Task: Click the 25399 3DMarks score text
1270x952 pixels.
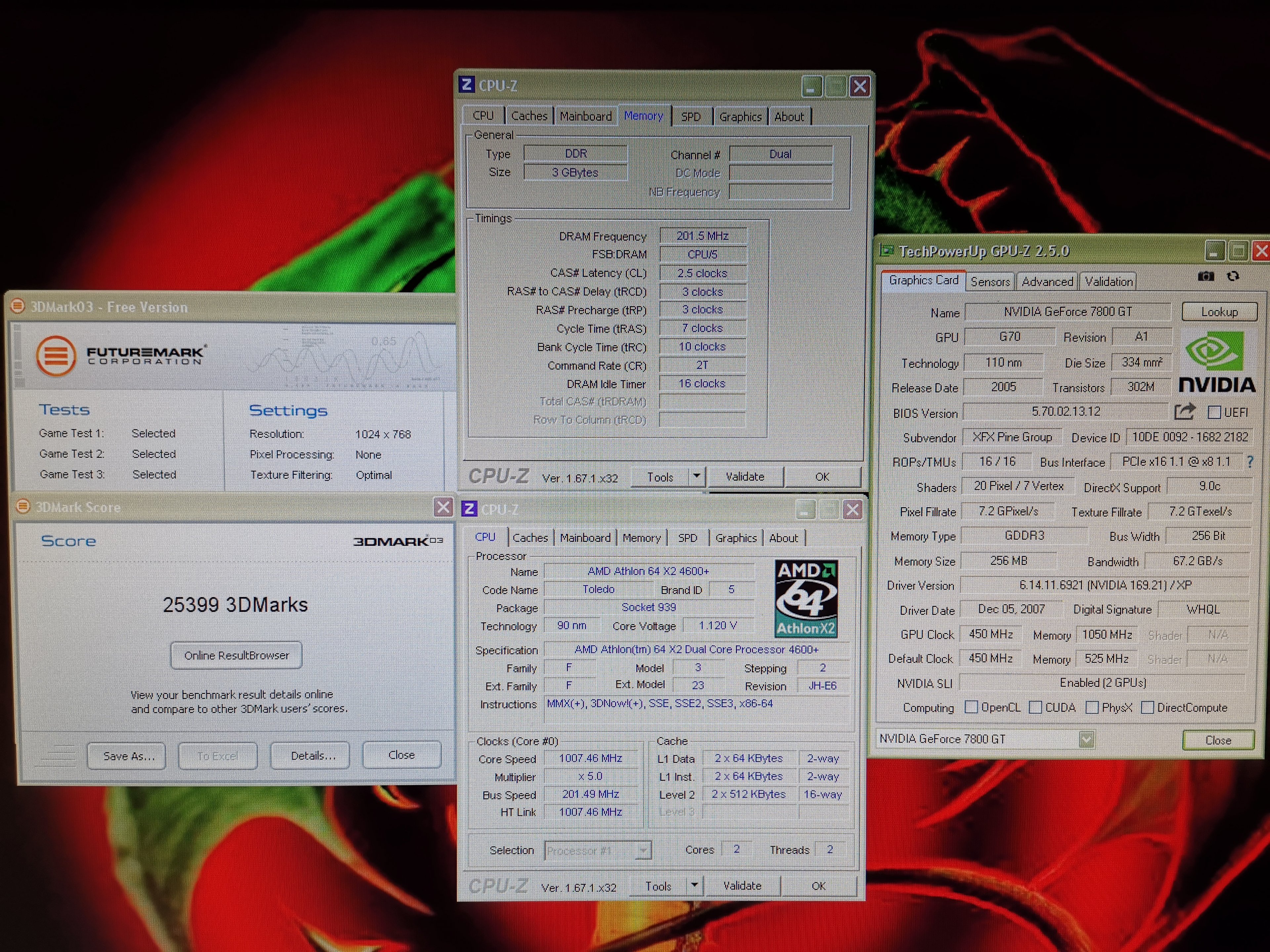Action: click(x=235, y=605)
